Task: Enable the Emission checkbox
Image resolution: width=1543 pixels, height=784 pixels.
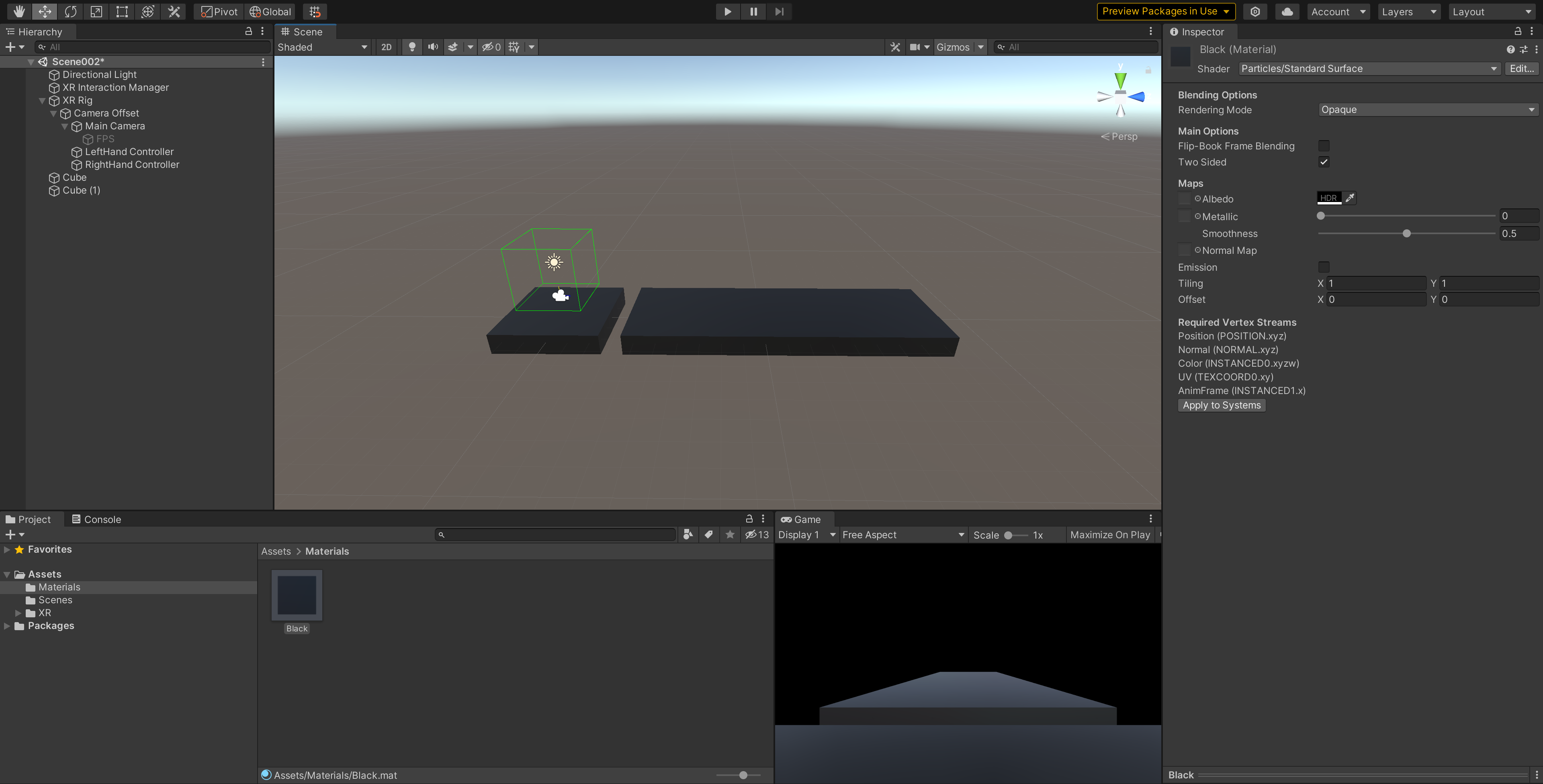Action: 1324,267
